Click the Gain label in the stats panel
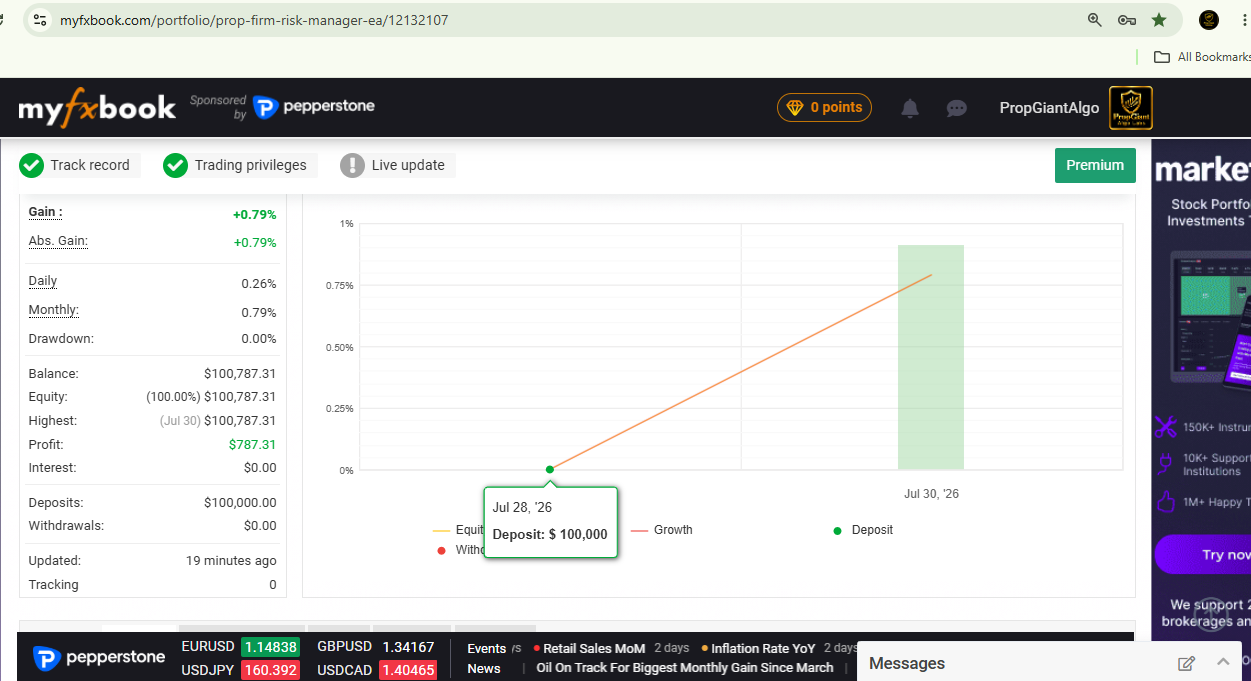This screenshot has width=1251, height=681. pyautogui.click(x=45, y=212)
